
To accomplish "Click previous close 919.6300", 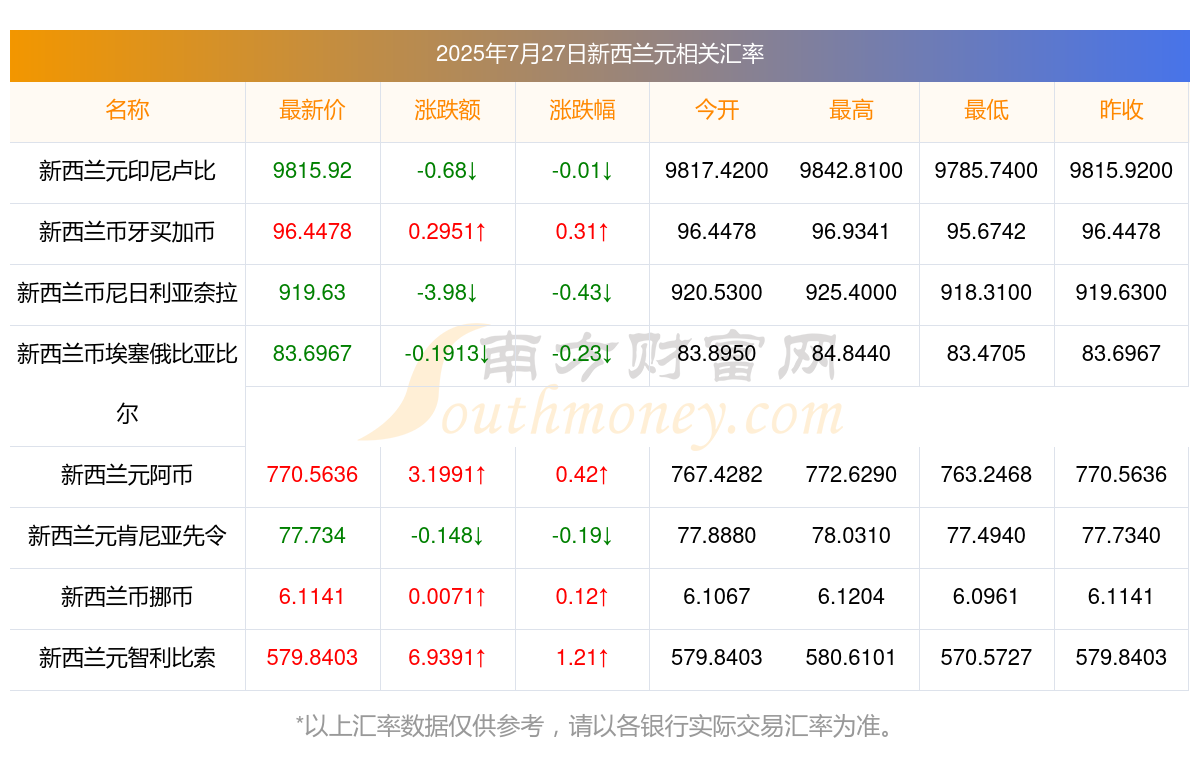I will pos(1121,293).
